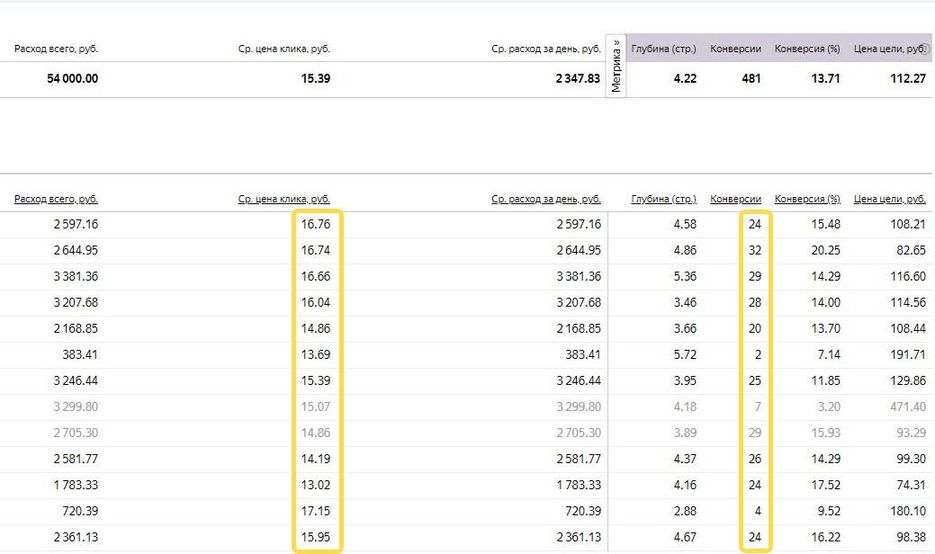Click the average click price 15.95
This screenshot has height=554, width=935.
tap(315, 537)
